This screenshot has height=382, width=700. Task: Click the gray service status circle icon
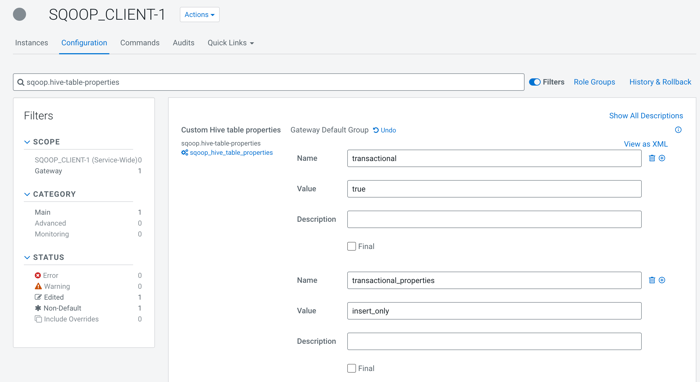(19, 14)
